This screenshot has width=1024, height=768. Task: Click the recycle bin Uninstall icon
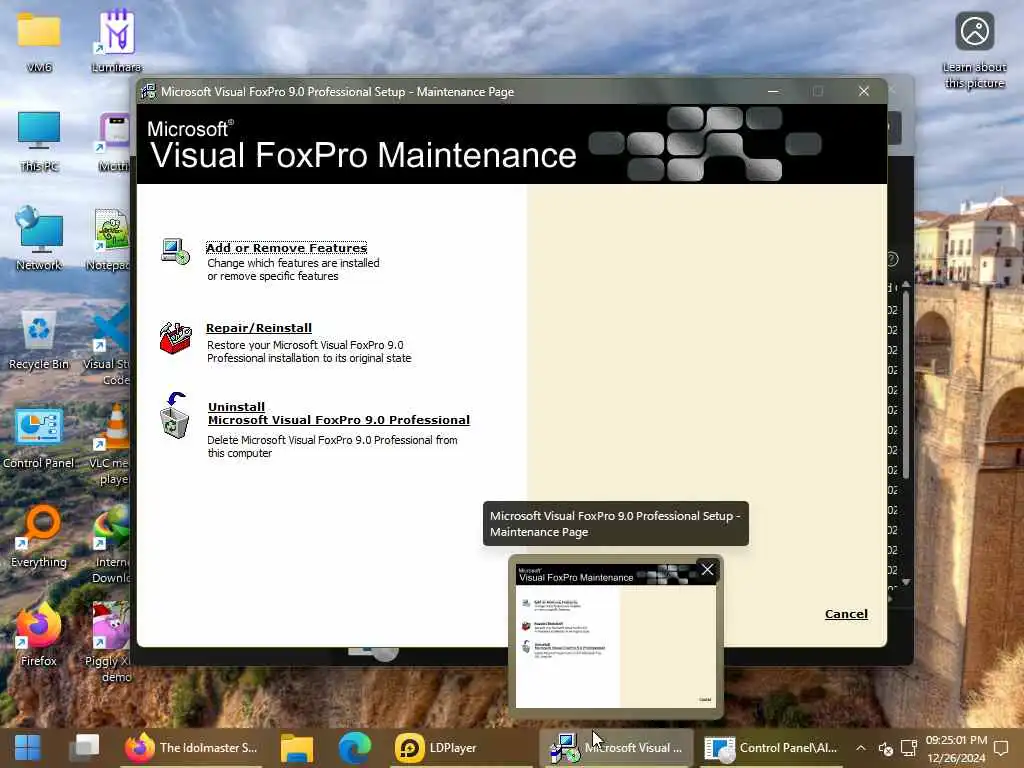174,415
